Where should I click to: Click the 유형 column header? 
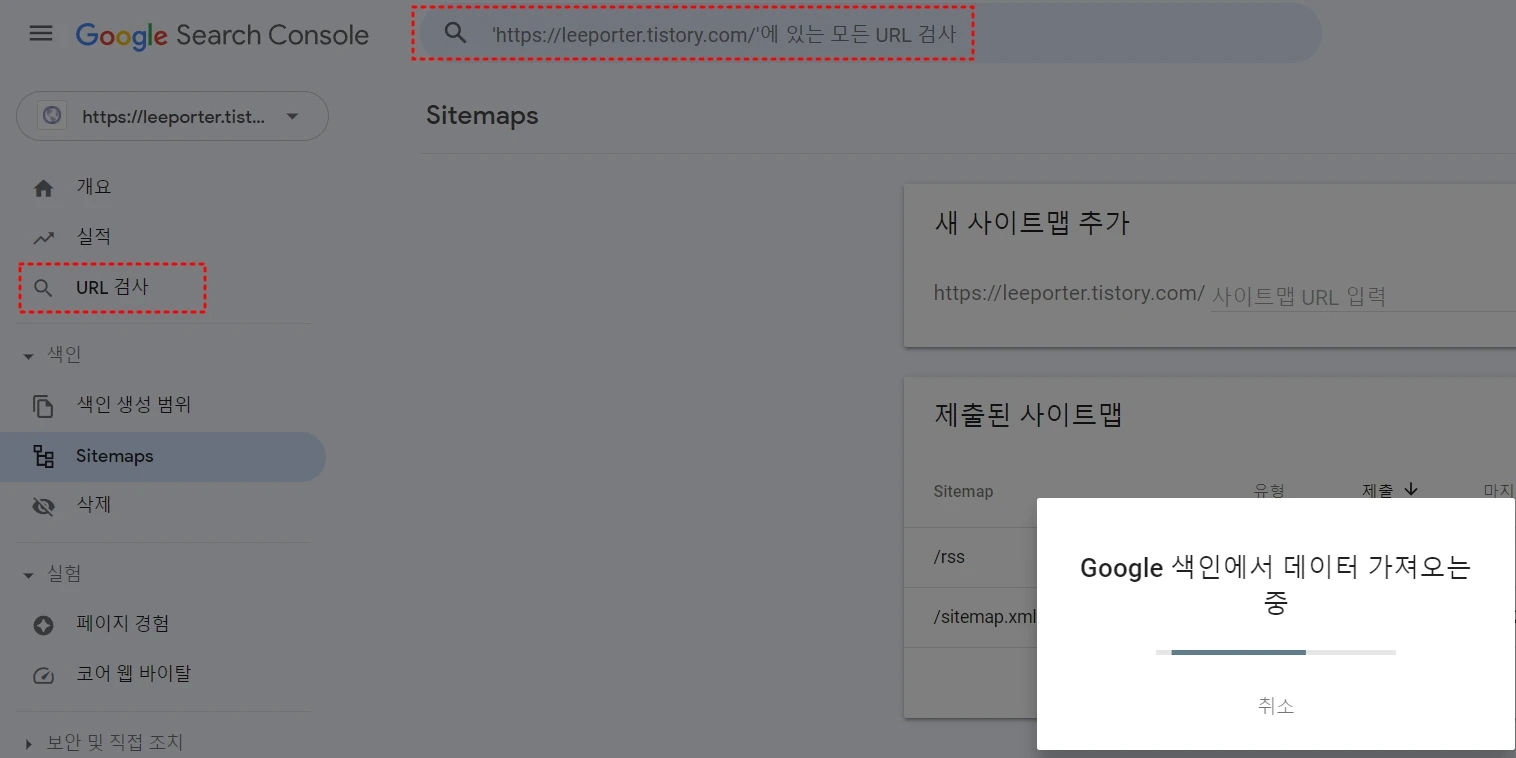[x=1269, y=490]
